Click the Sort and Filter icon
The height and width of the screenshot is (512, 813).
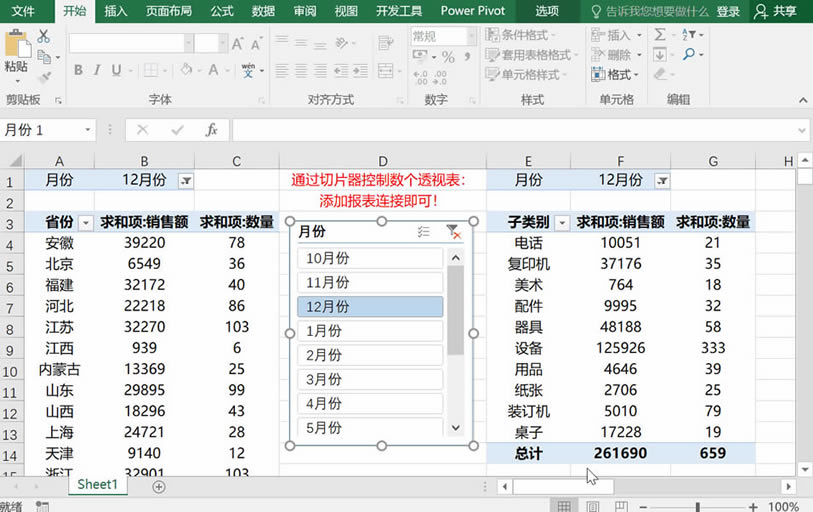690,35
